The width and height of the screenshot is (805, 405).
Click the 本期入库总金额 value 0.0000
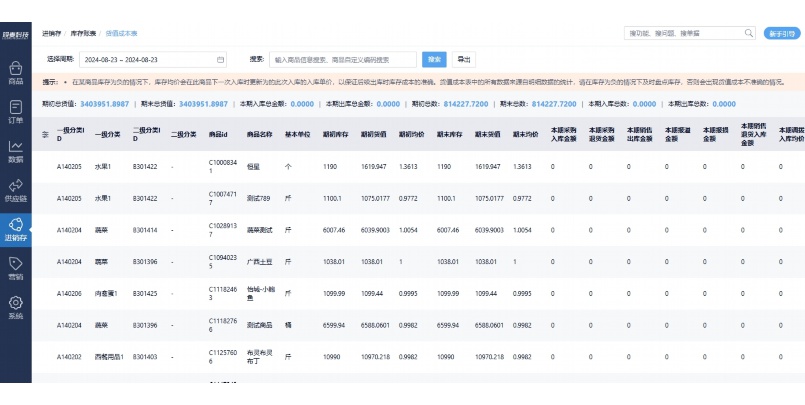(302, 104)
